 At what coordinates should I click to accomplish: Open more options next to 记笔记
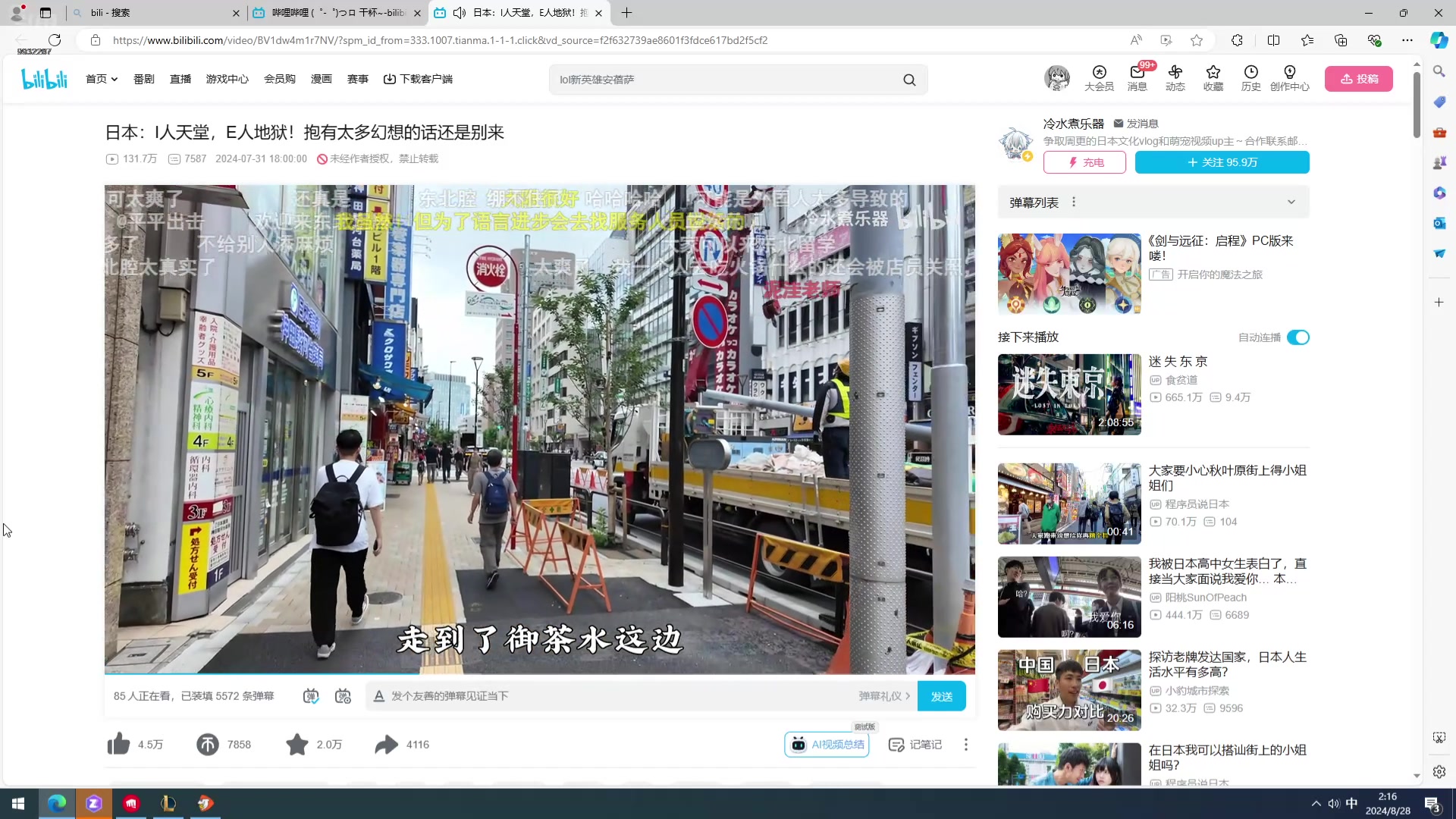click(965, 745)
